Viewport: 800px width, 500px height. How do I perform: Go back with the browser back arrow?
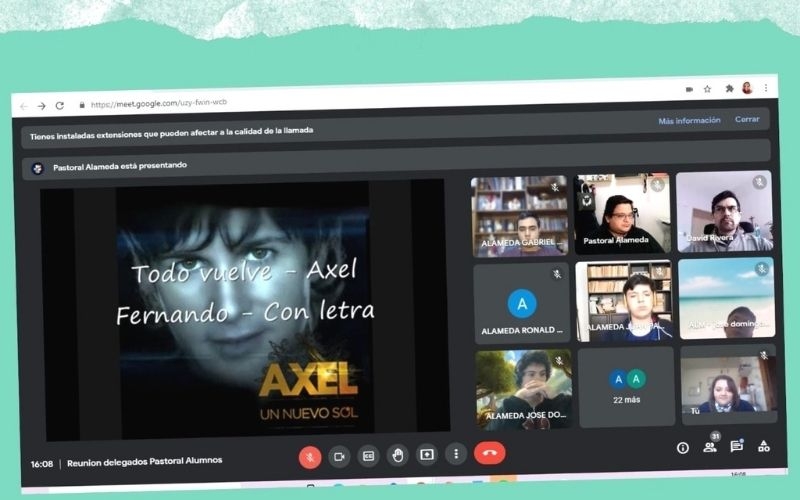[23, 106]
